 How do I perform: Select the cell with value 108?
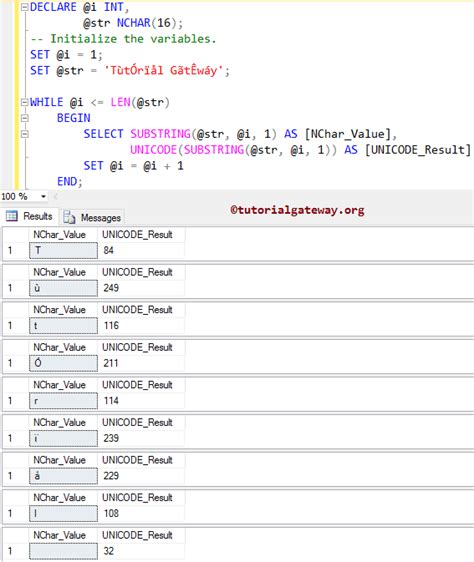(141, 514)
